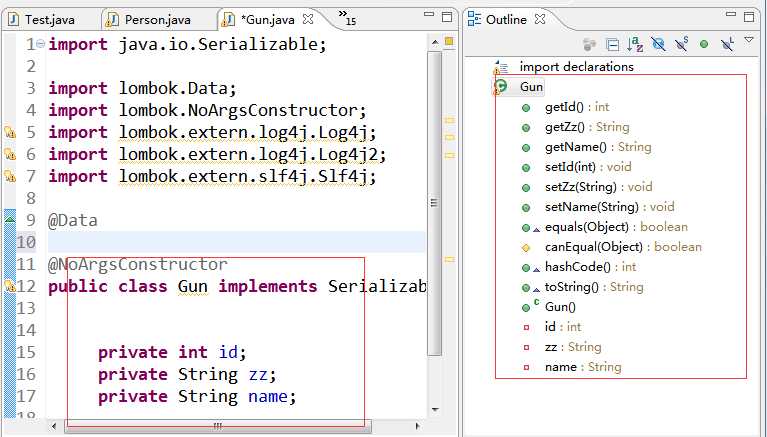Toggle Hide Fields in Outline toolbar
Viewport: 767px width, 437px height.
[x=658, y=45]
